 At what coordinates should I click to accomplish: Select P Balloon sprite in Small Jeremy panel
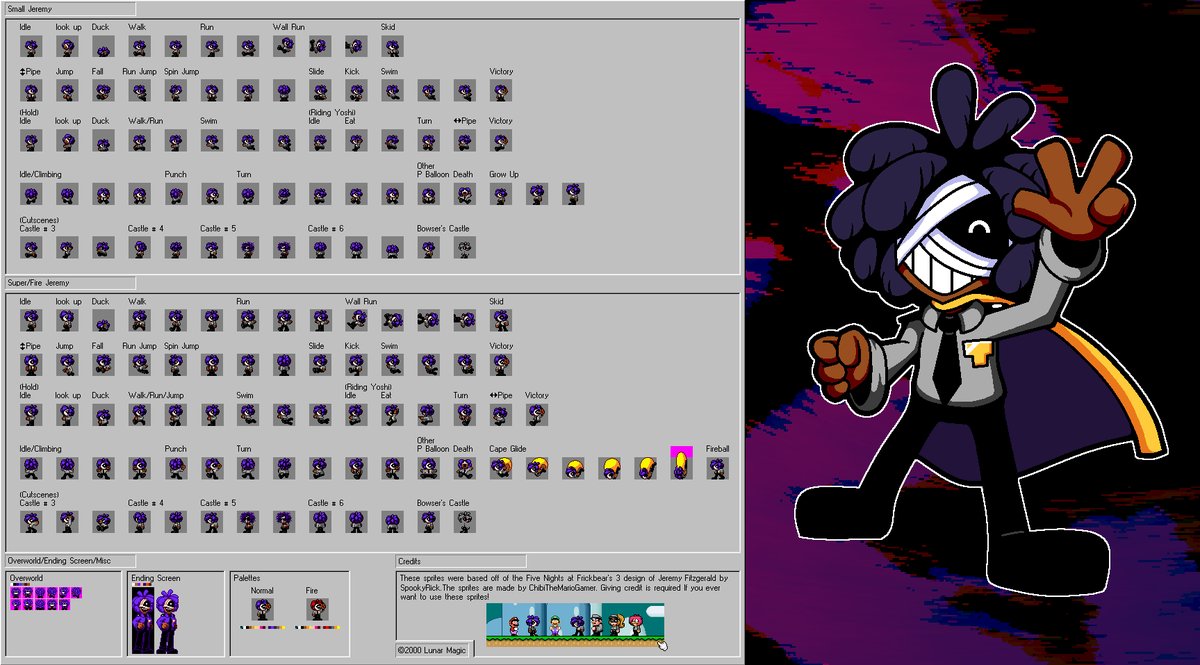[x=428, y=194]
